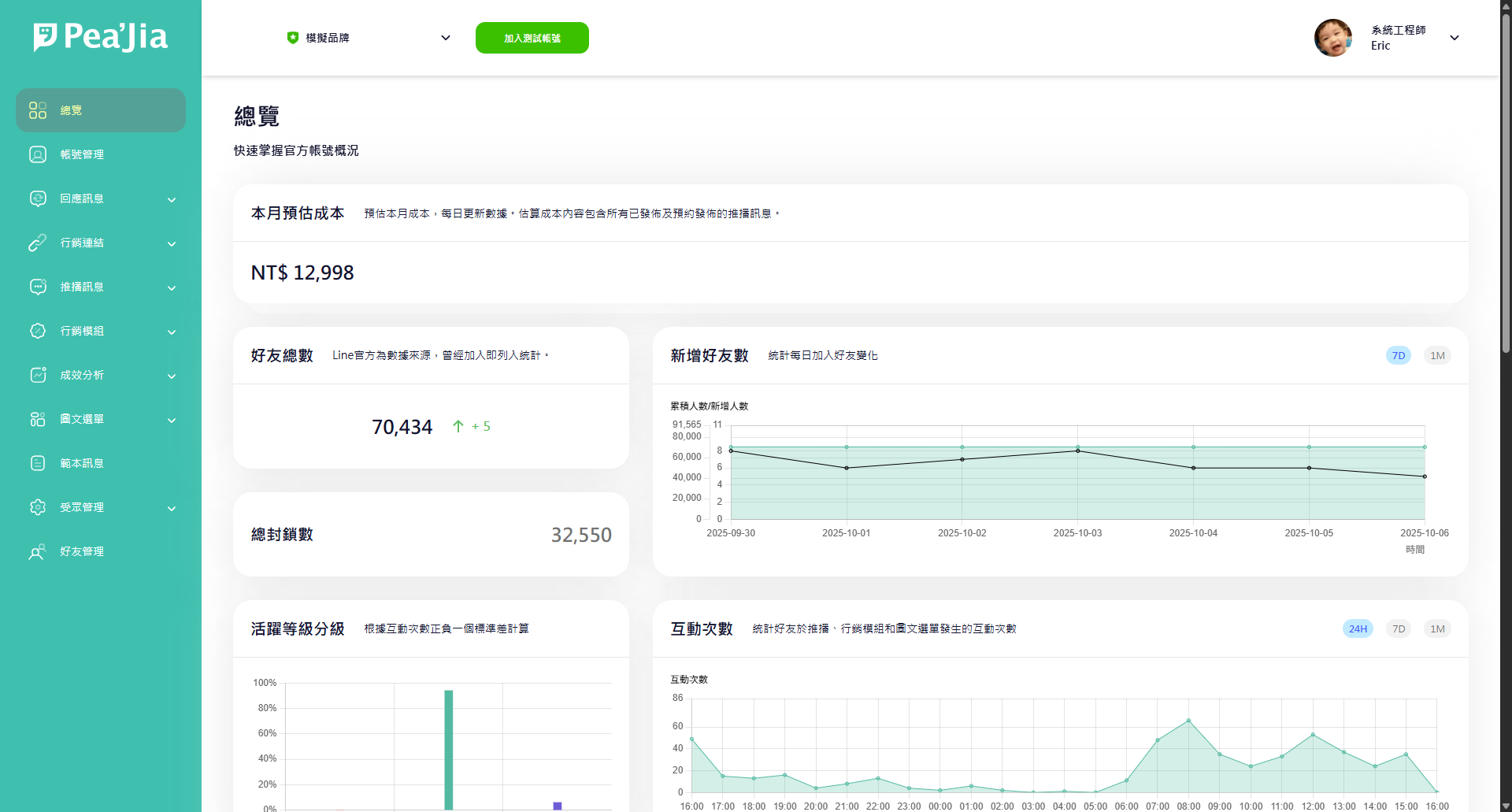The image size is (1512, 812).
Task: Click the 好友管理 friends icon
Action: point(38,551)
